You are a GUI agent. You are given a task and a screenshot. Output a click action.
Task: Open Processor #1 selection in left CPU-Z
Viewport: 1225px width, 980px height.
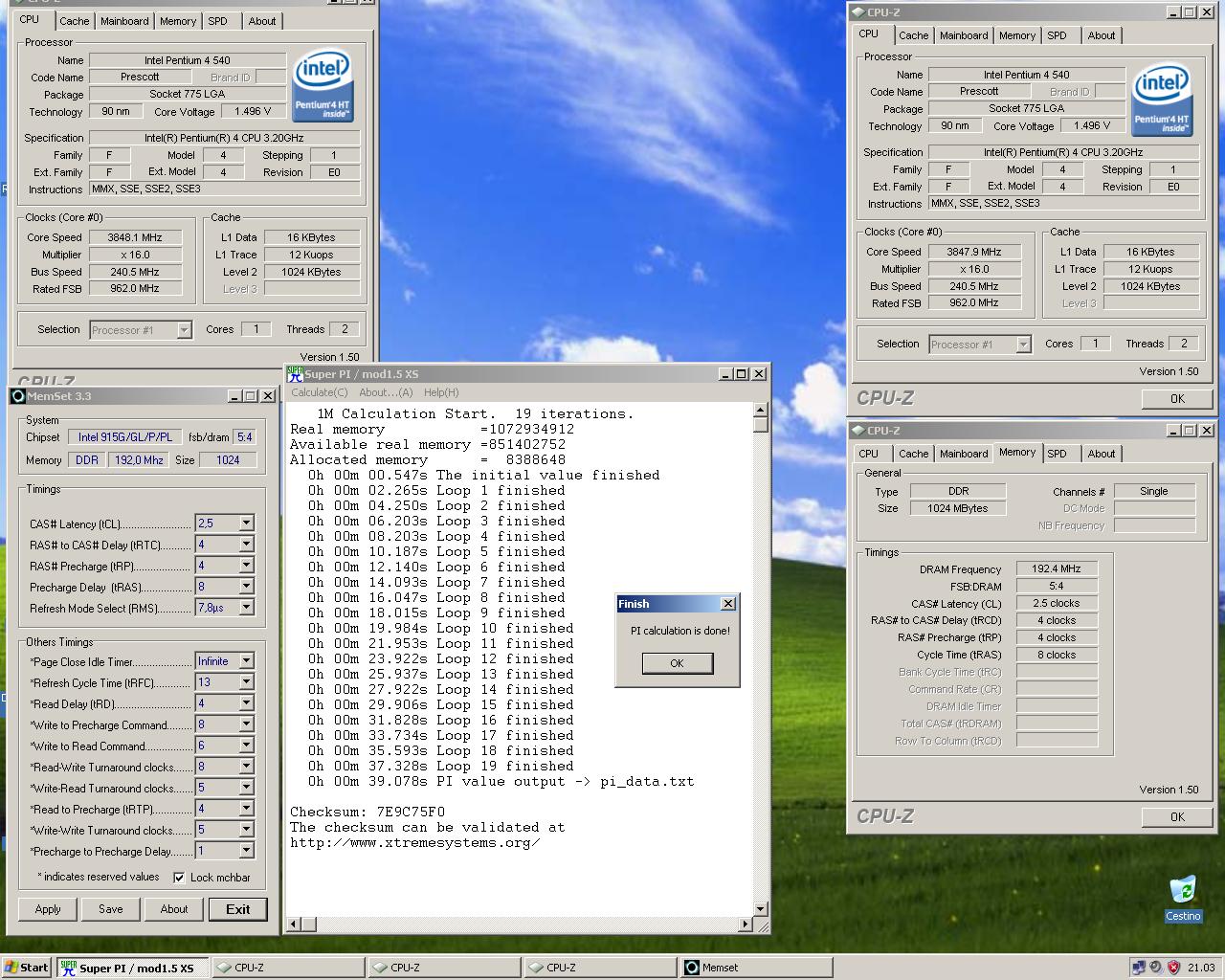[x=141, y=330]
